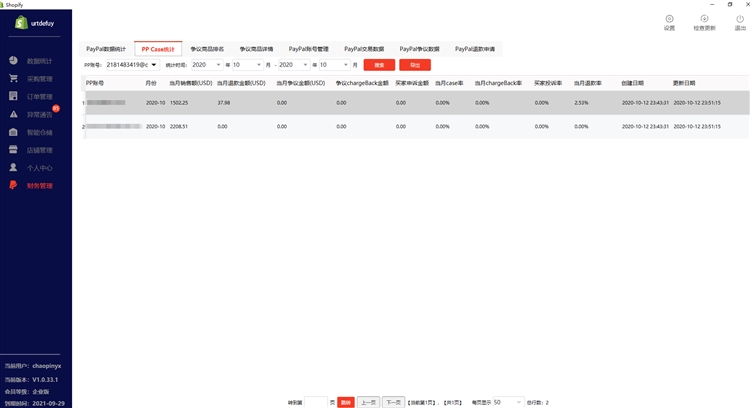The image size is (750, 408).
Task: Click the 当月chargeBack率 column header
Action: click(498, 83)
